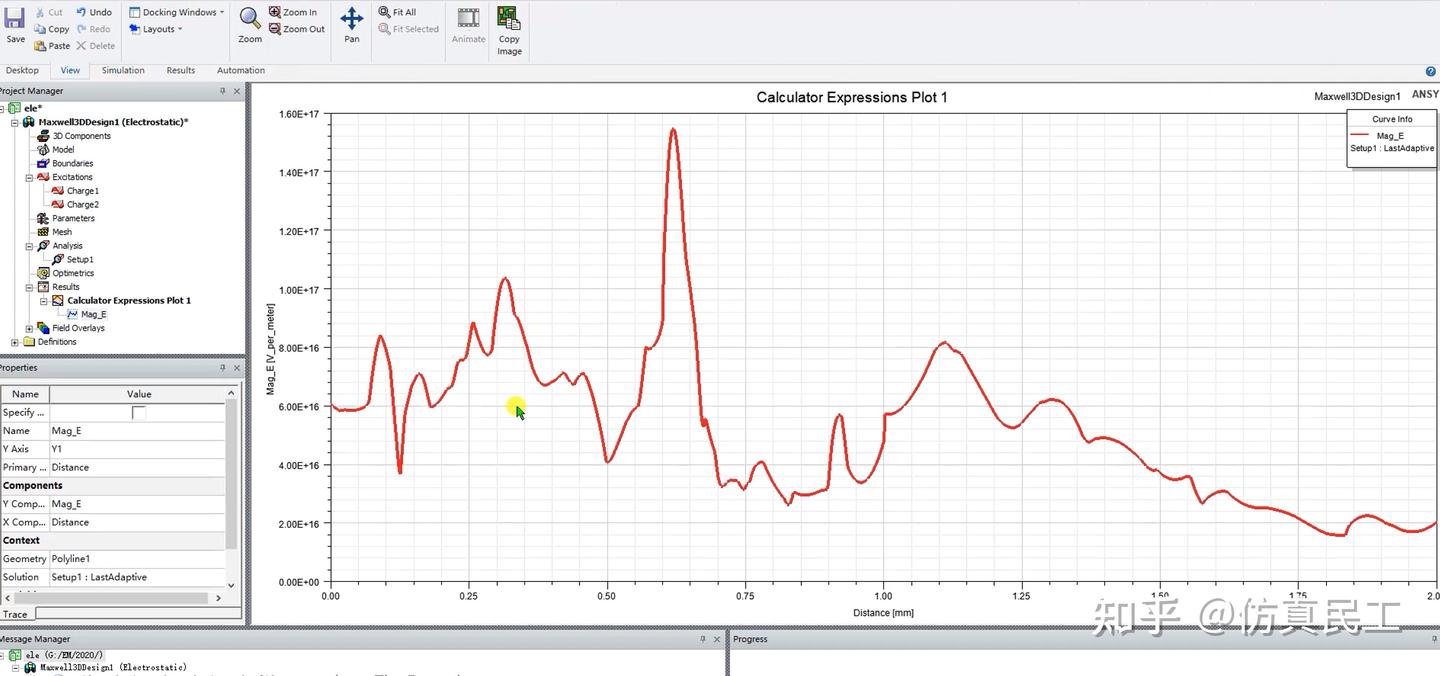The height and width of the screenshot is (676, 1440).
Task: Collapse Calculator Expressions Plot 1 node
Action: [44, 300]
